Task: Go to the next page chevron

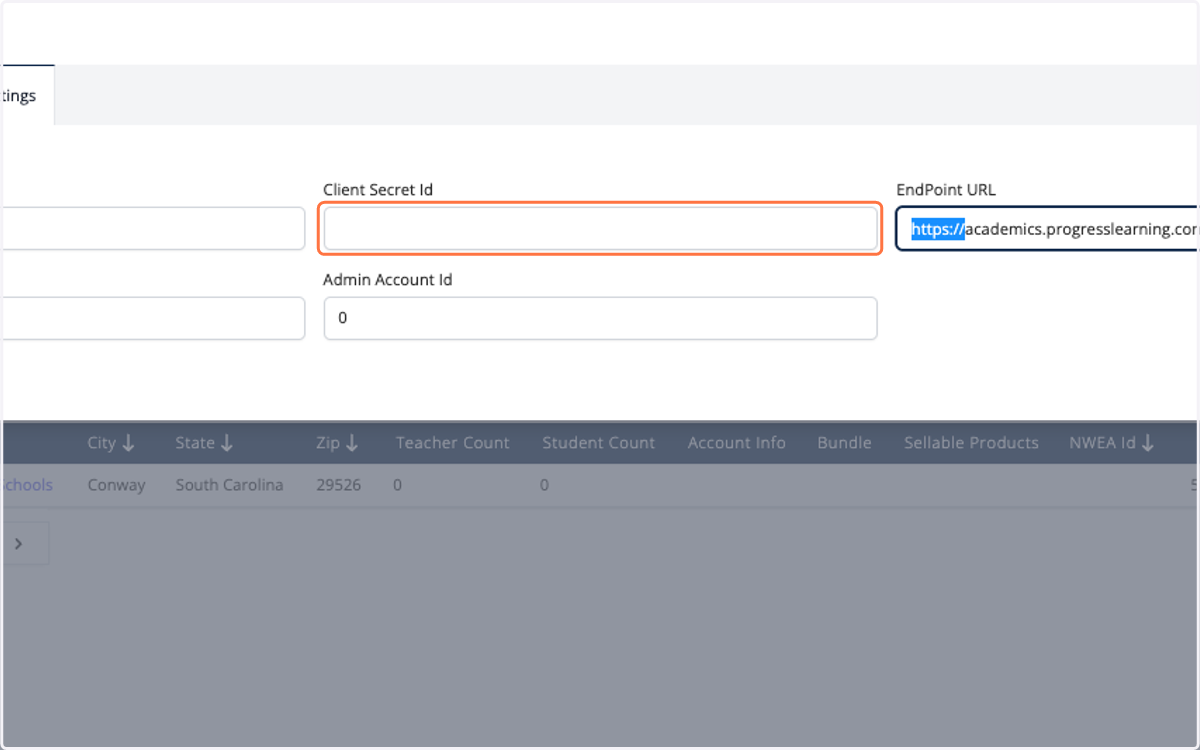Action: [18, 543]
